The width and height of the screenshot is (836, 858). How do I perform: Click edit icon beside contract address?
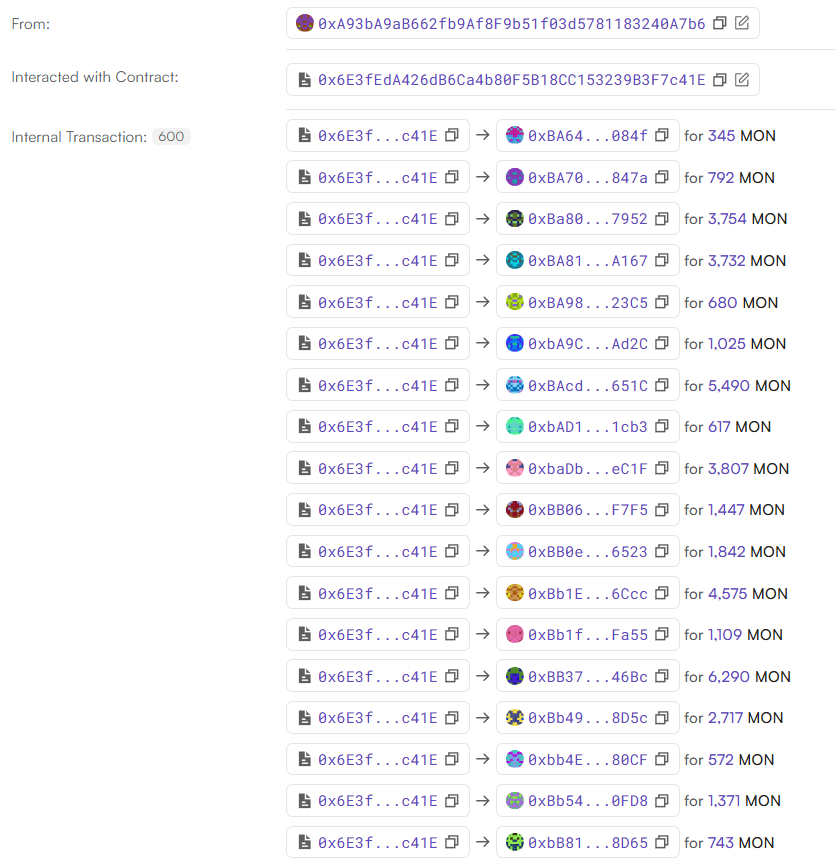[742, 80]
